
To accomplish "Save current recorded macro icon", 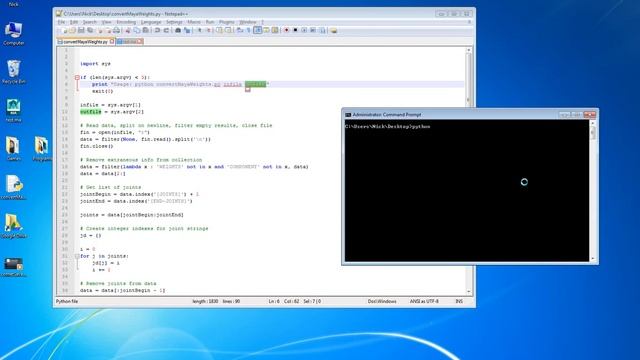I will coord(322,30).
